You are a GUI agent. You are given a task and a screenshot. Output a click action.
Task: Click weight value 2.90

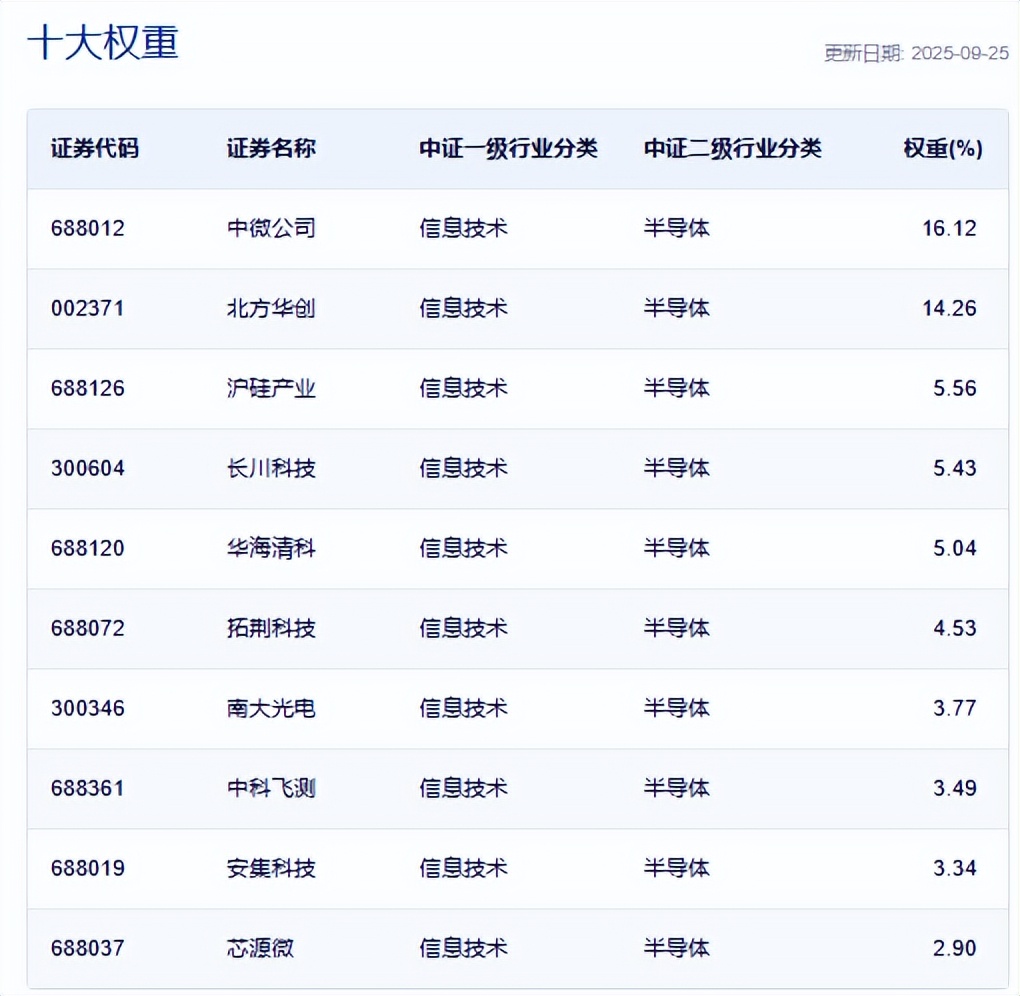pos(955,949)
